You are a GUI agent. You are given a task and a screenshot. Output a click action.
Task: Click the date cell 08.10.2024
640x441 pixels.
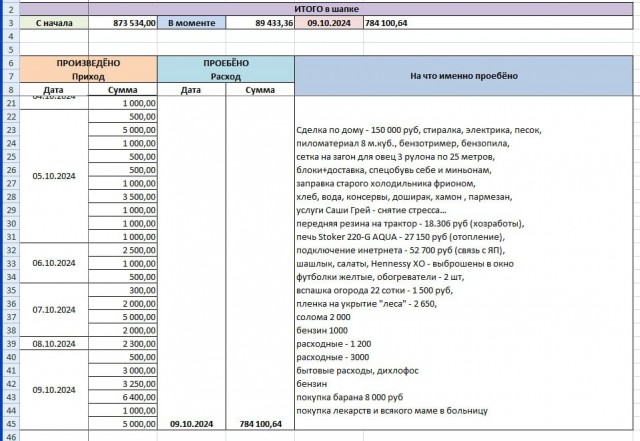click(x=54, y=344)
